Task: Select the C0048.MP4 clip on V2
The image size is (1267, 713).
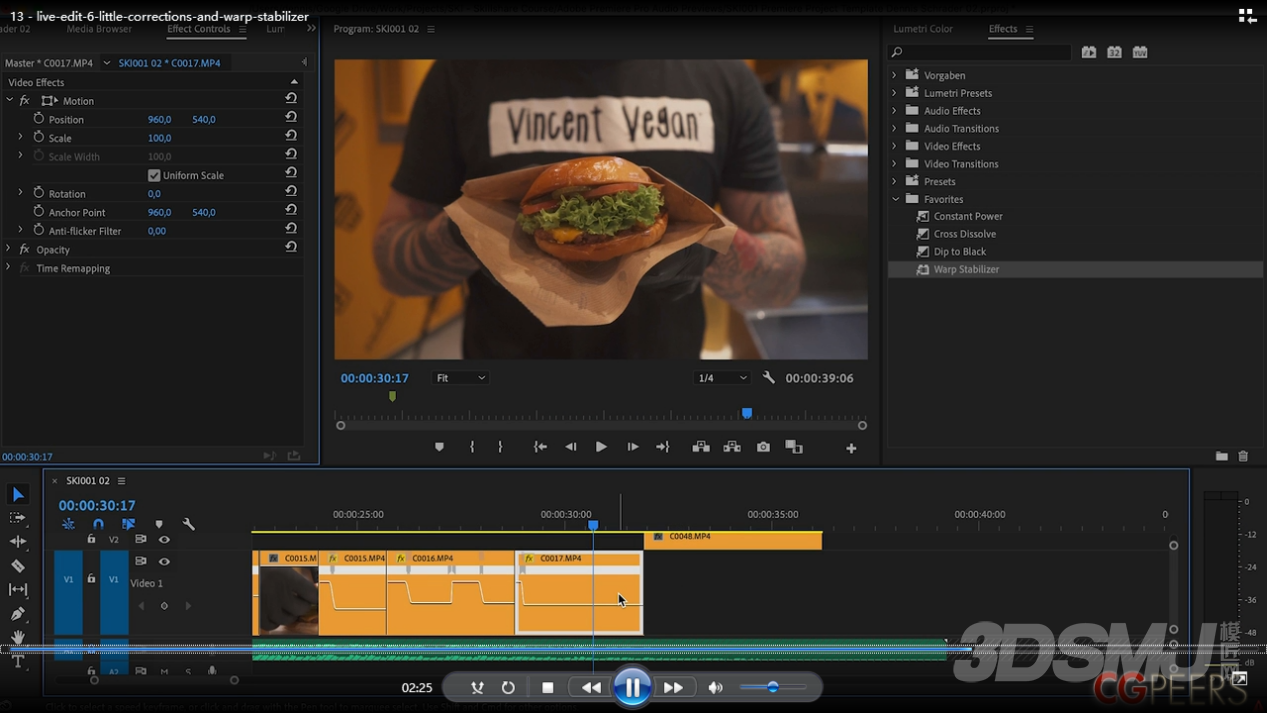Action: (x=735, y=540)
